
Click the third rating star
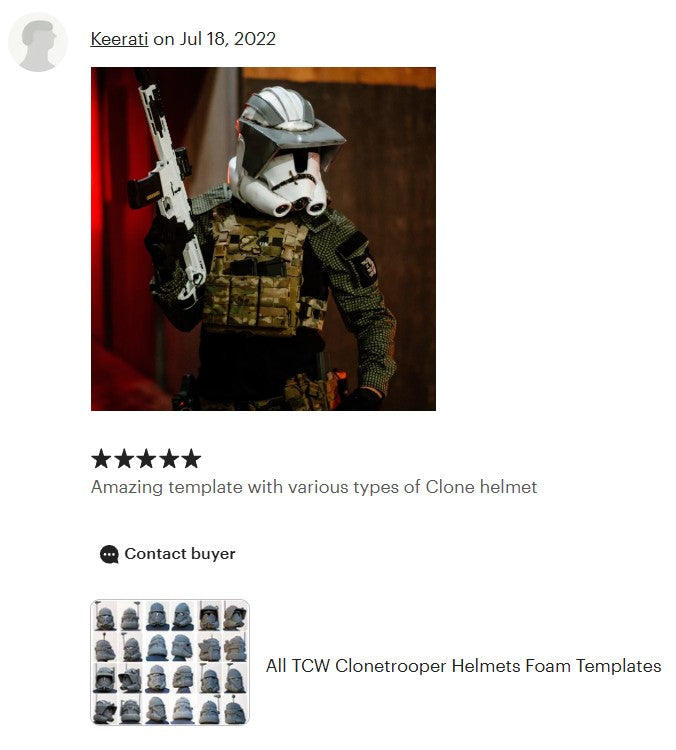pos(146,458)
